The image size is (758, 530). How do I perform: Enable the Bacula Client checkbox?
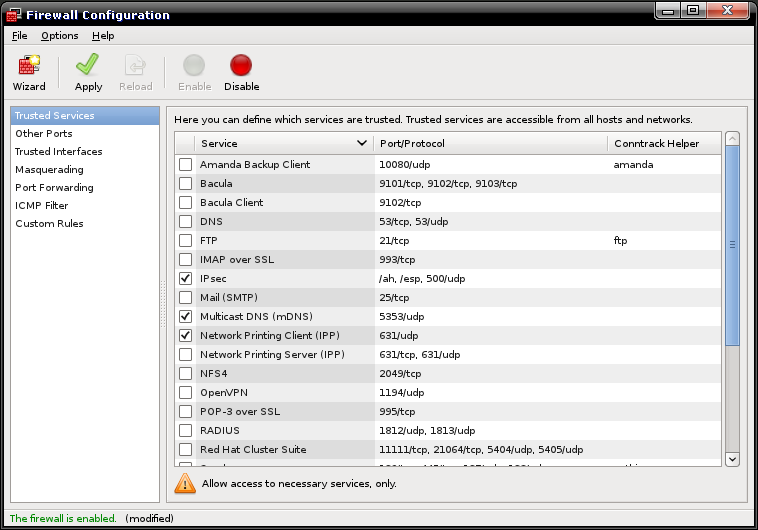click(x=186, y=202)
